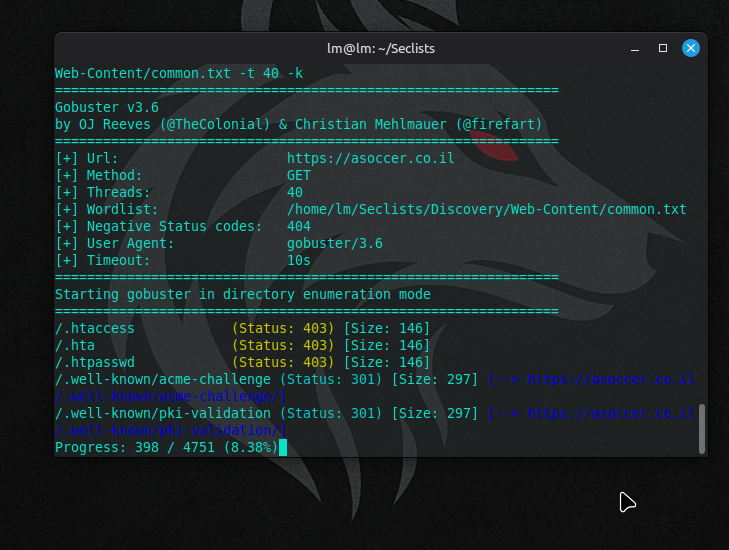The width and height of the screenshot is (729, 550).
Task: Click the https://asoccer.co.il Url value
Action: pyautogui.click(x=371, y=158)
